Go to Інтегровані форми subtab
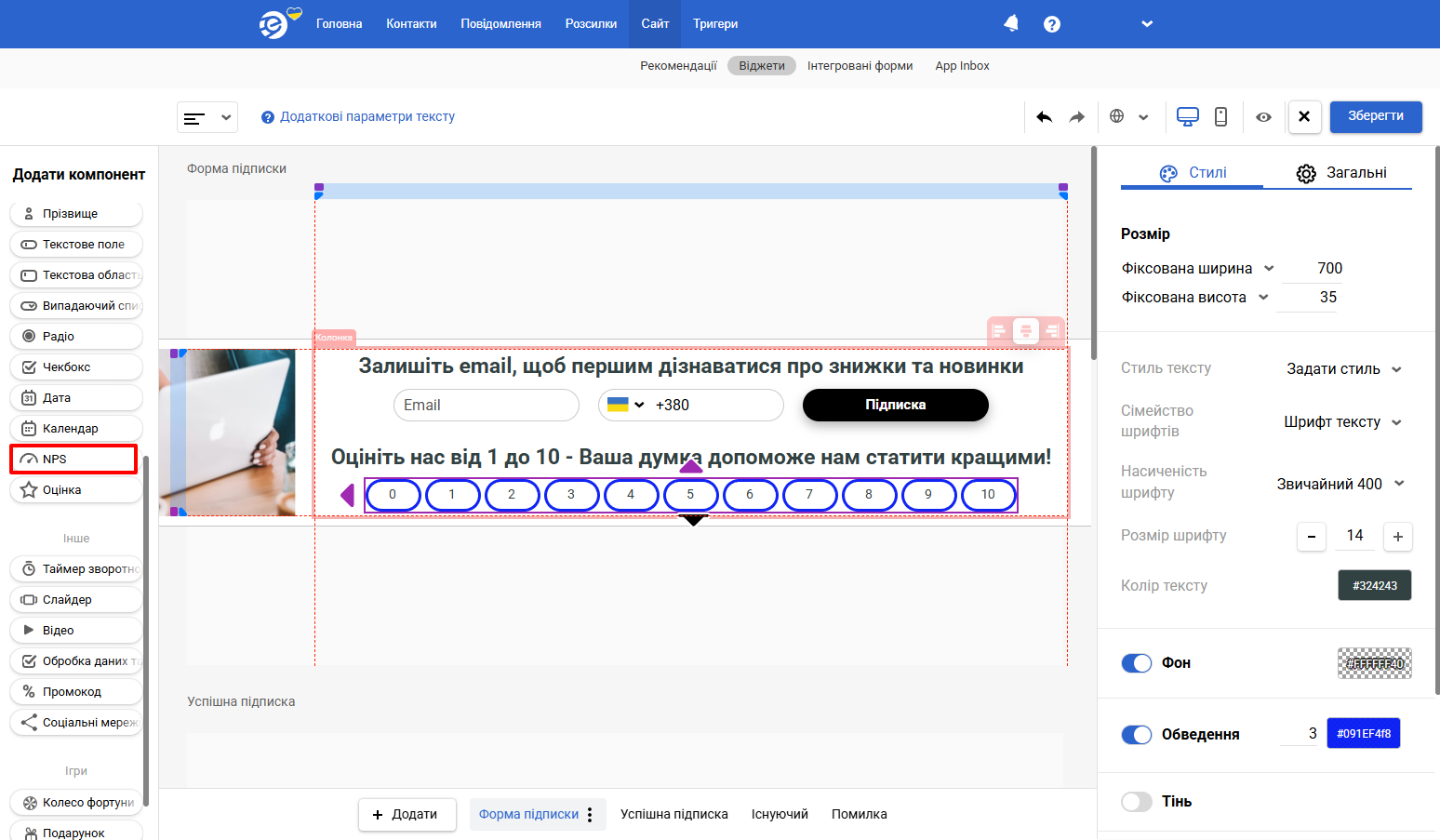Screen dimensions: 1440x840 (x=860, y=66)
